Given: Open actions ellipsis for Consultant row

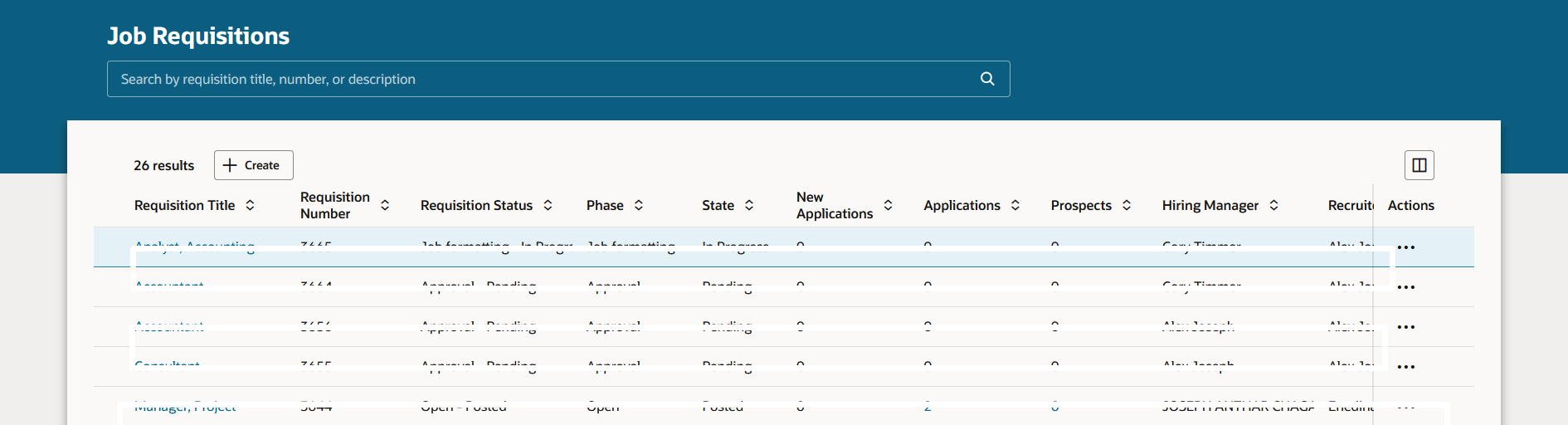Looking at the screenshot, I should click(1406, 367).
